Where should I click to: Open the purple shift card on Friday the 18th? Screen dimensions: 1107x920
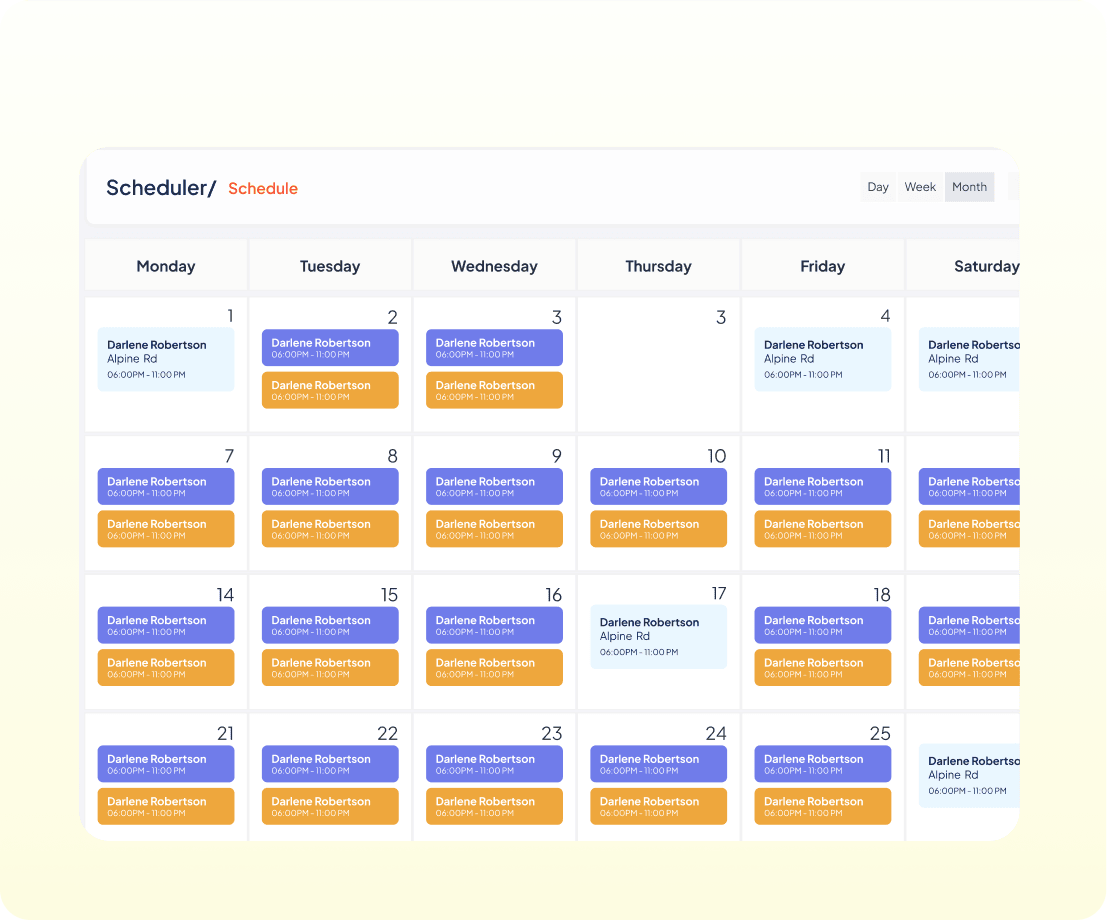point(822,625)
